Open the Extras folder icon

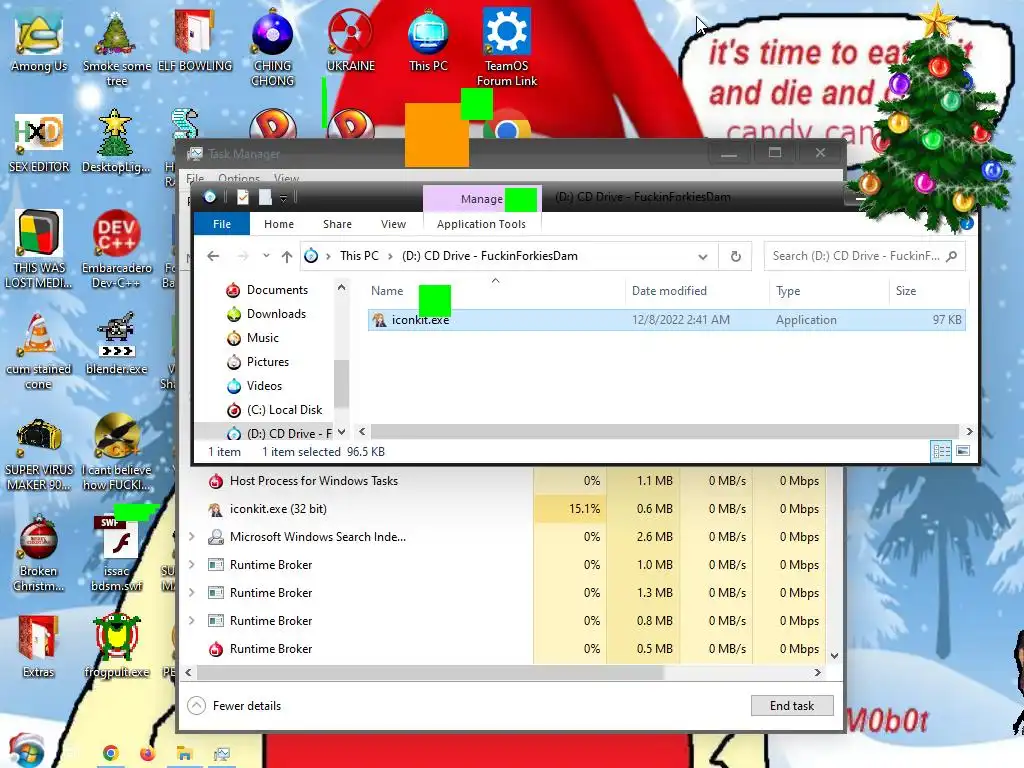38,647
